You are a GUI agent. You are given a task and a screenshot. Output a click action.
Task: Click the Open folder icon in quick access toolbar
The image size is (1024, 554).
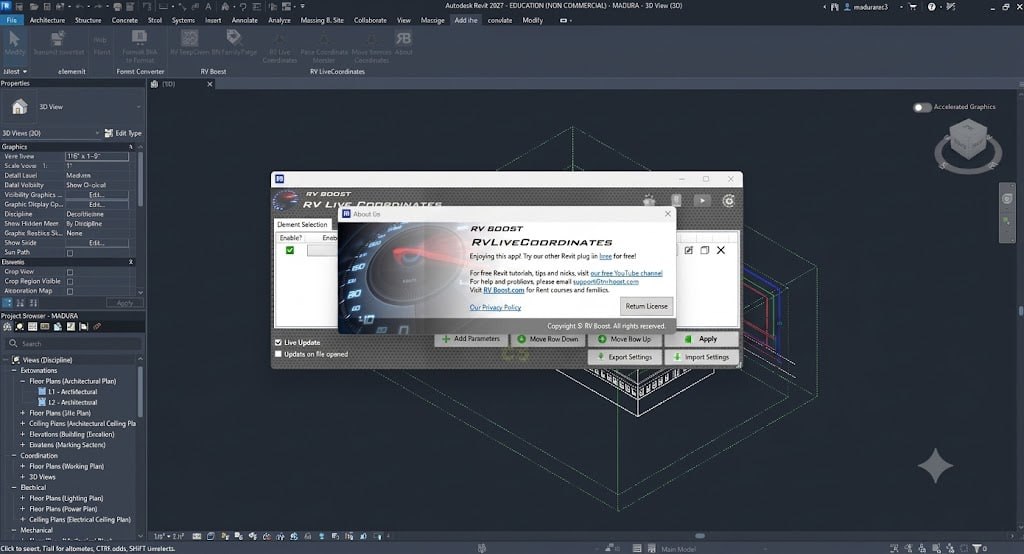point(34,6)
